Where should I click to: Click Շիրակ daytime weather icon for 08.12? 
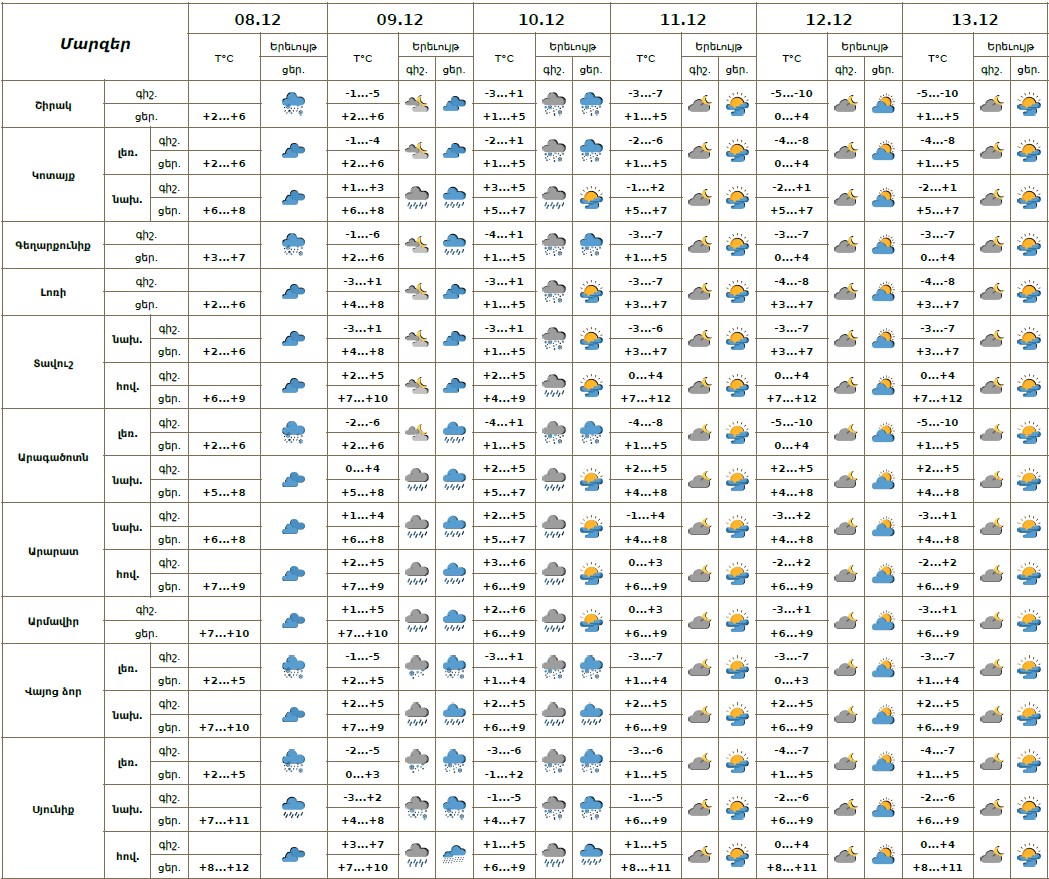coord(293,103)
